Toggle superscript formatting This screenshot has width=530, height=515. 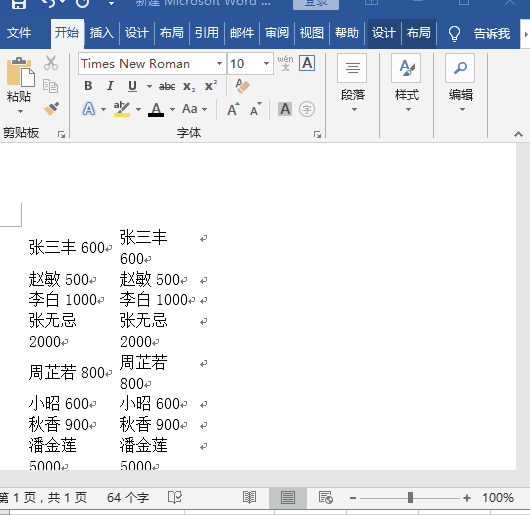pyautogui.click(x=211, y=86)
